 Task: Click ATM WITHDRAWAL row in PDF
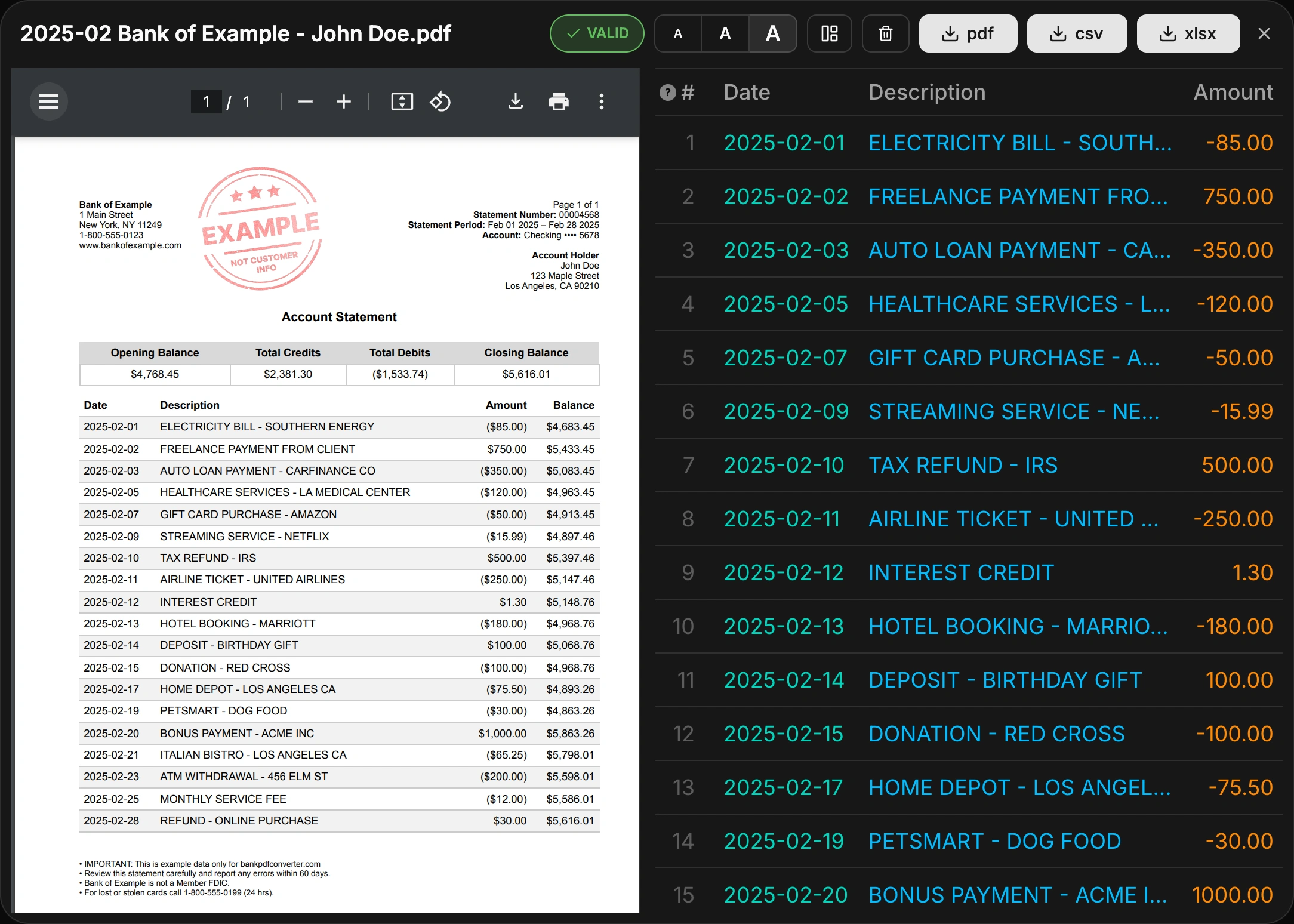click(339, 777)
